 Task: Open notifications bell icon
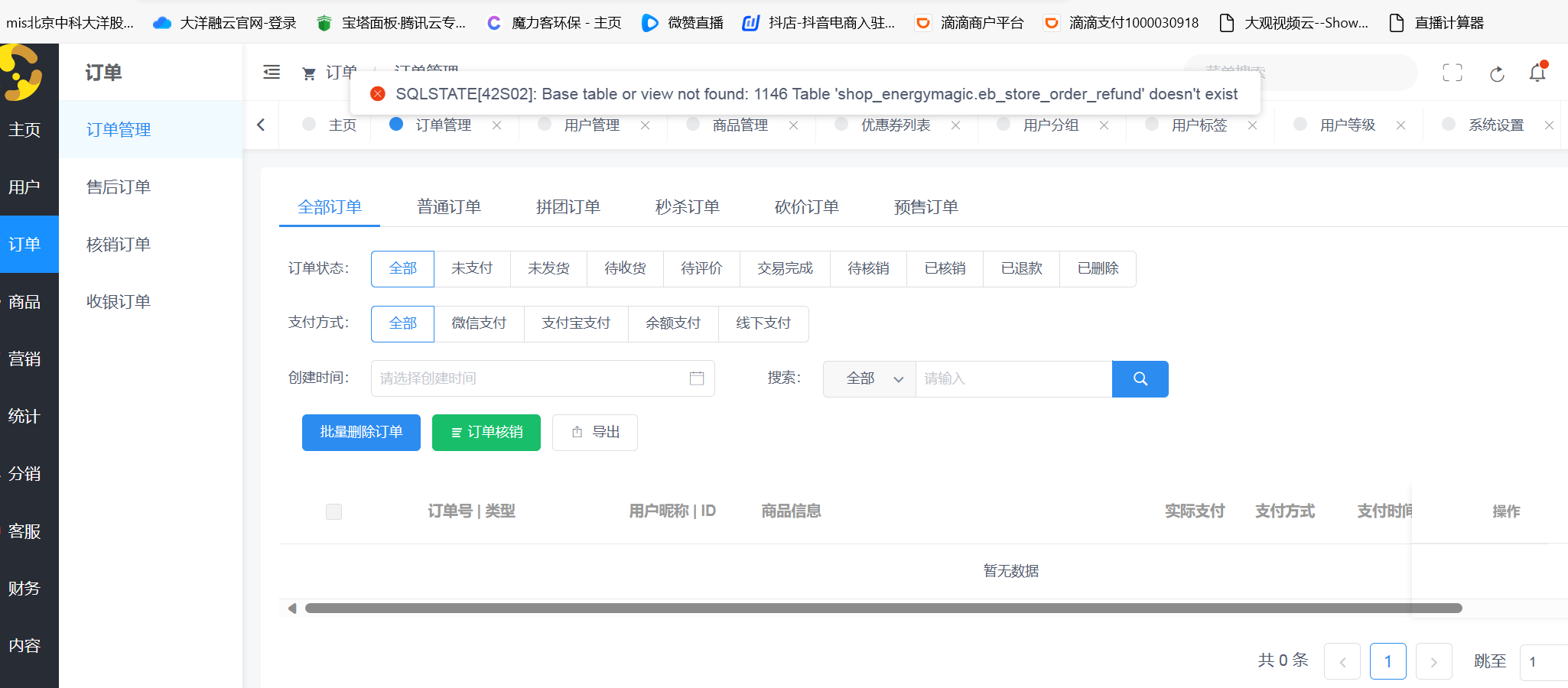click(x=1537, y=73)
